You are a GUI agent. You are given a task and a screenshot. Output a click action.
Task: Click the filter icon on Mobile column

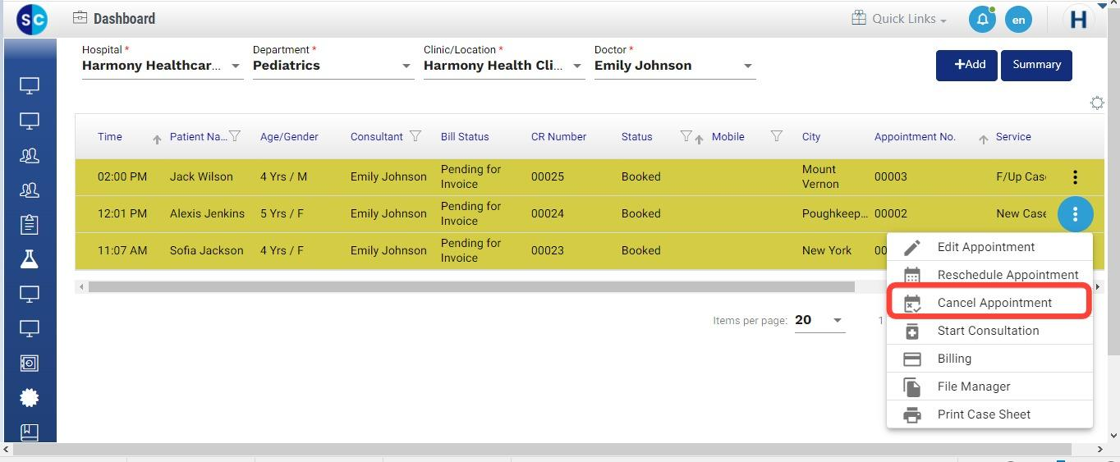776,137
